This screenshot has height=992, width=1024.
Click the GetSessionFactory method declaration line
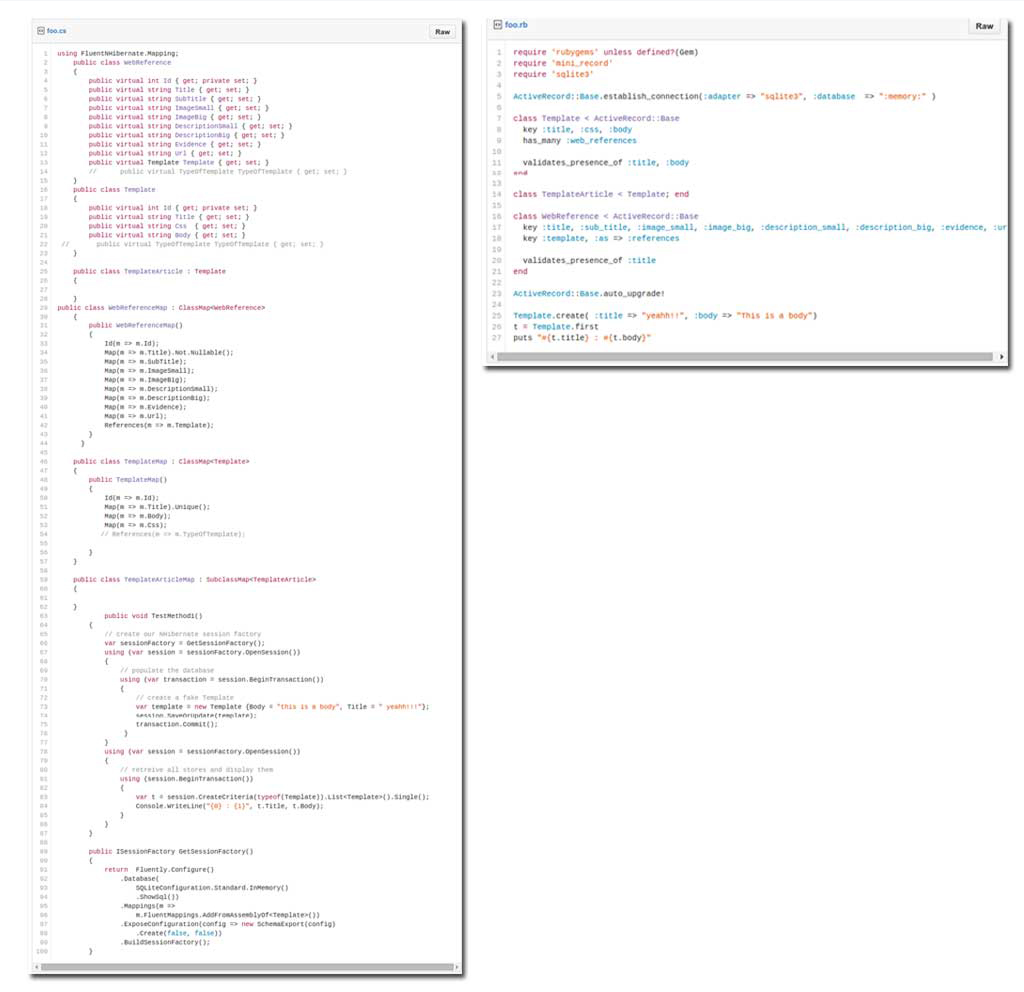click(170, 852)
